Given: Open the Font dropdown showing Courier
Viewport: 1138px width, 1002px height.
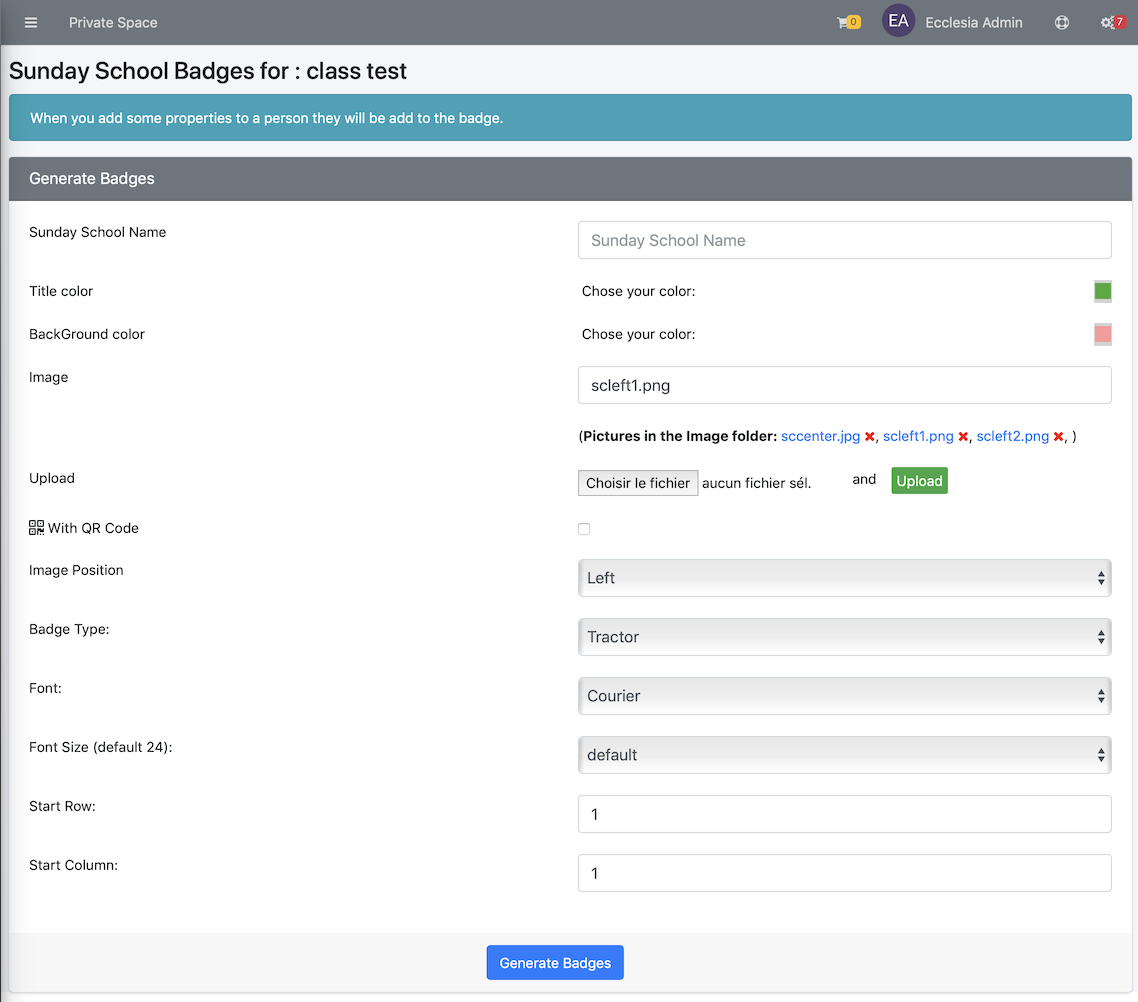Looking at the screenshot, I should point(844,696).
